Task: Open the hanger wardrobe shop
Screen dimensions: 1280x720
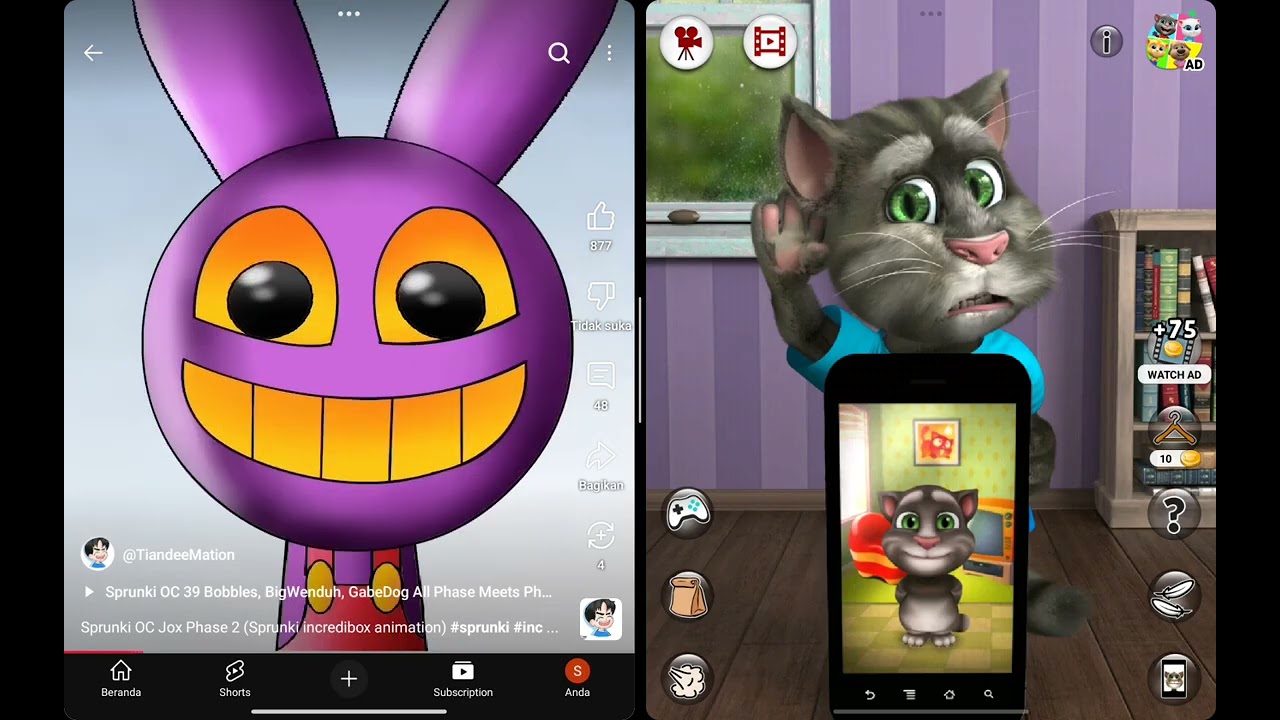Action: coord(1174,437)
